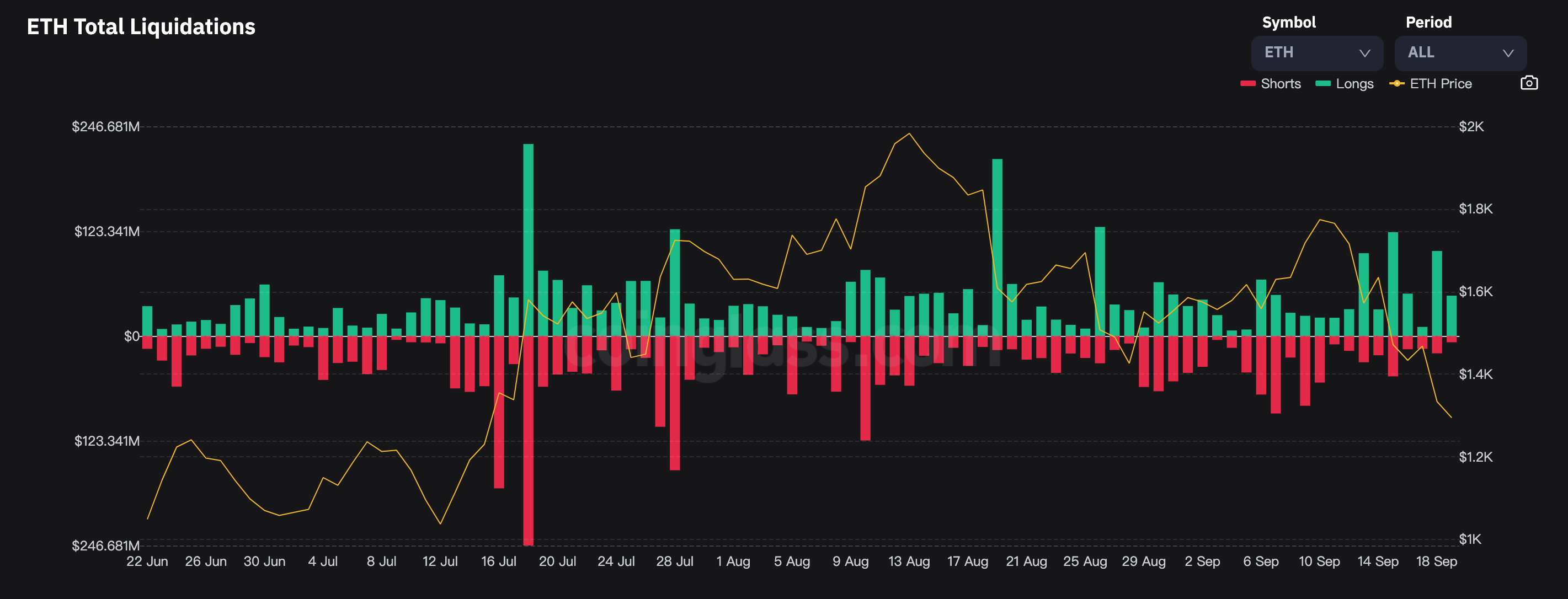This screenshot has width=1568, height=599.
Task: Click the Symbol field label
Action: tap(1289, 23)
